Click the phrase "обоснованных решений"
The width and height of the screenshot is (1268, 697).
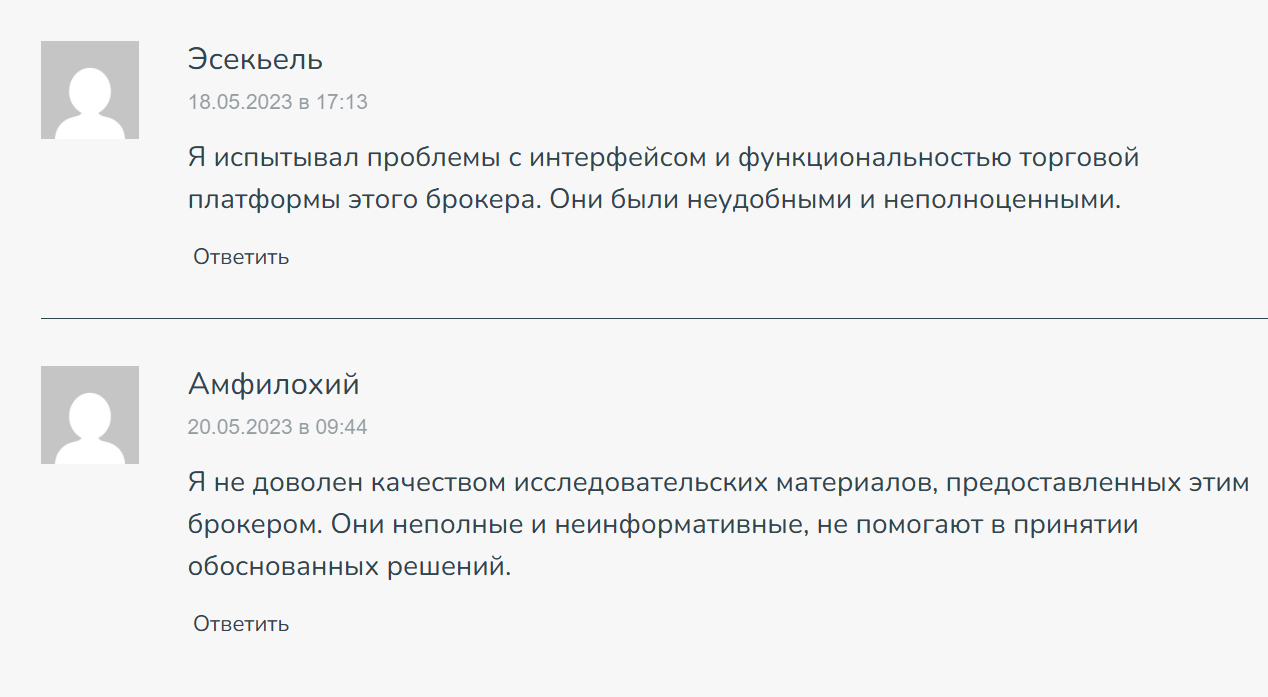click(x=349, y=567)
